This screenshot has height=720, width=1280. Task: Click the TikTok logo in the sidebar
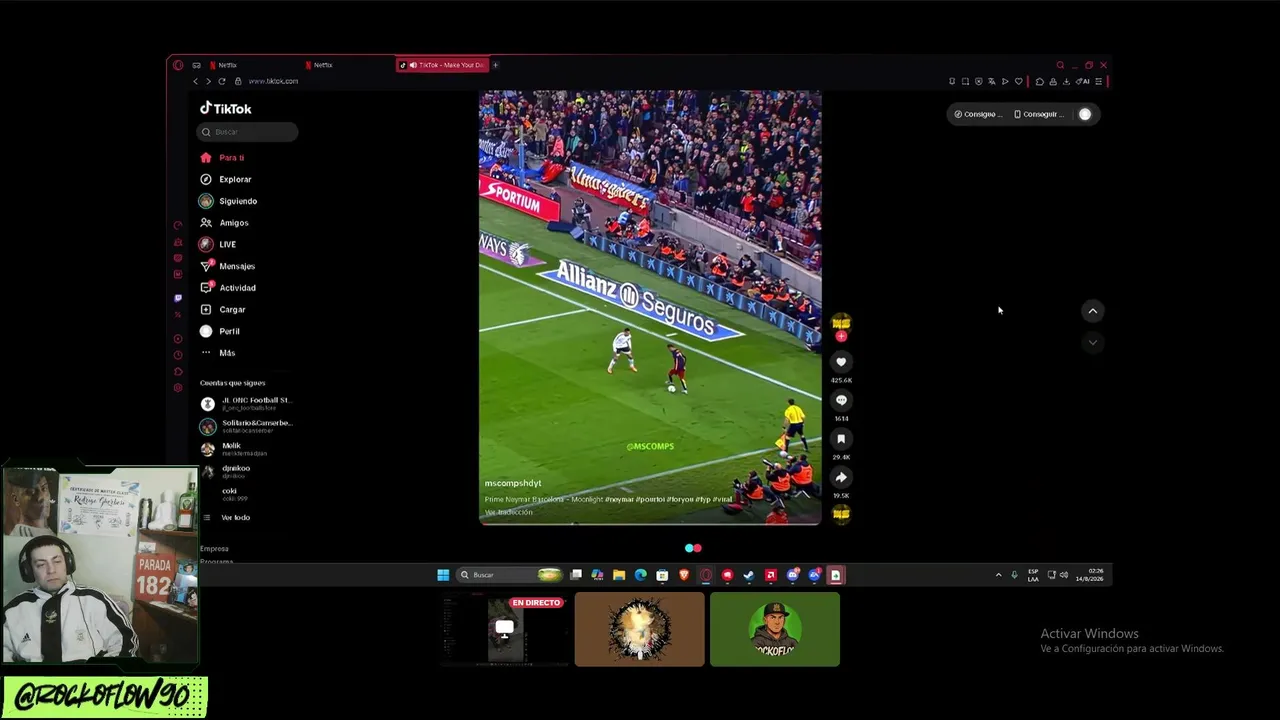[226, 108]
